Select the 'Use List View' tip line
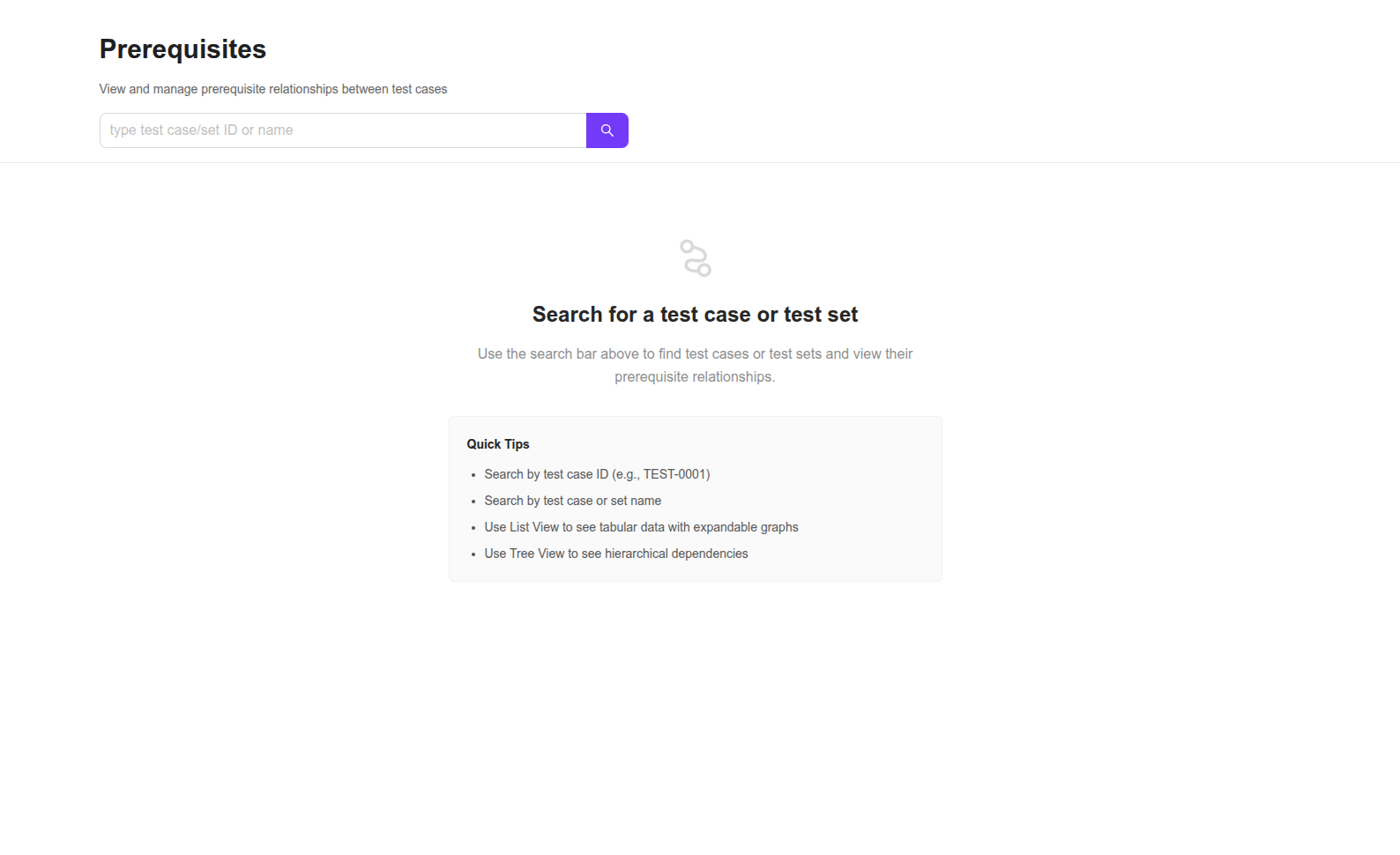The height and width of the screenshot is (855, 1400). (640, 527)
